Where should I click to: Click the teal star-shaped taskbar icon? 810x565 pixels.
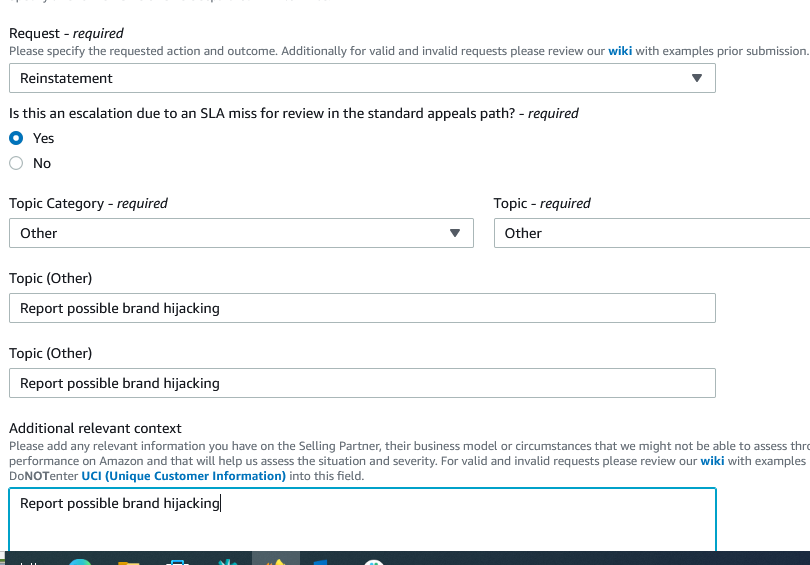(226, 561)
